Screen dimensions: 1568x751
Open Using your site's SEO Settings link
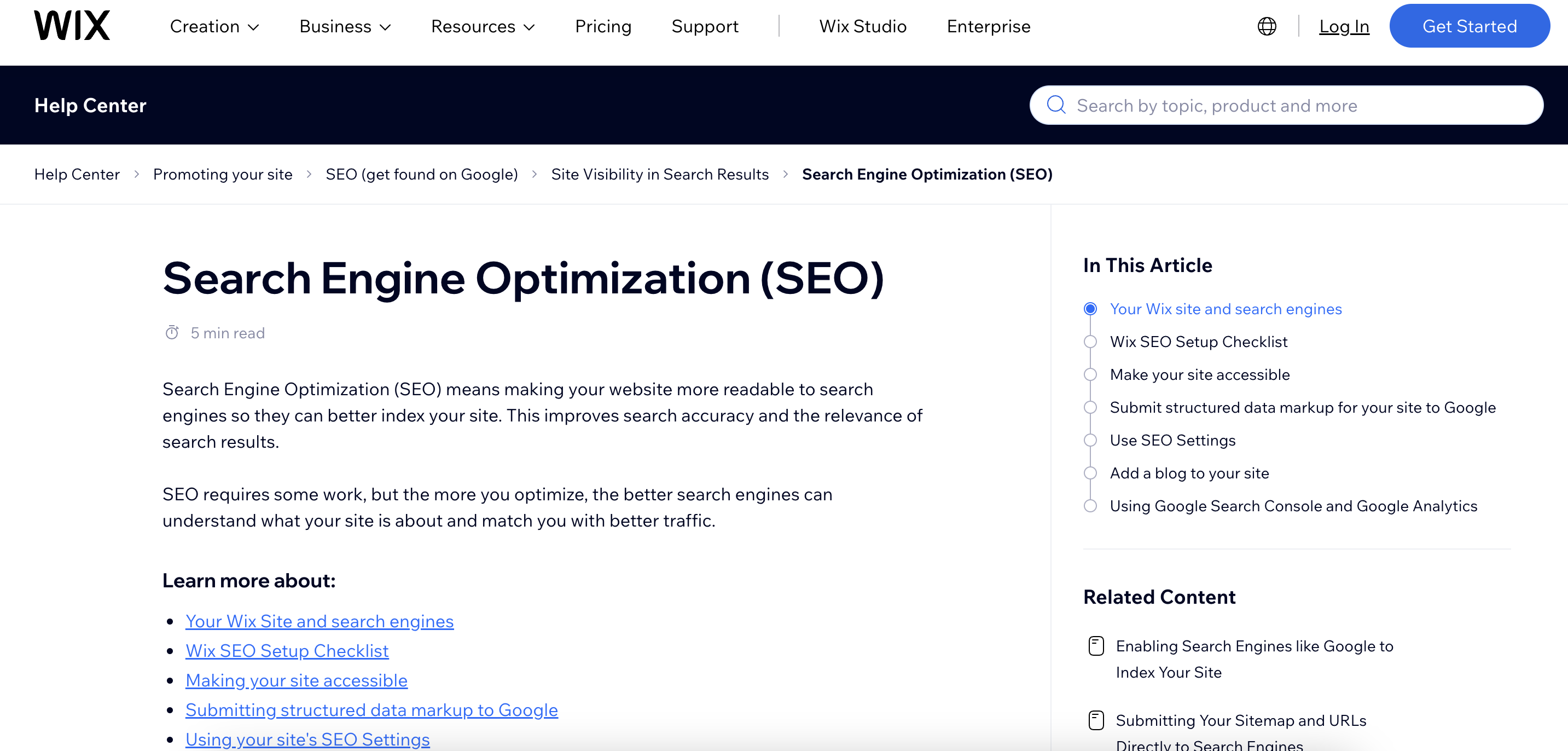coord(307,740)
